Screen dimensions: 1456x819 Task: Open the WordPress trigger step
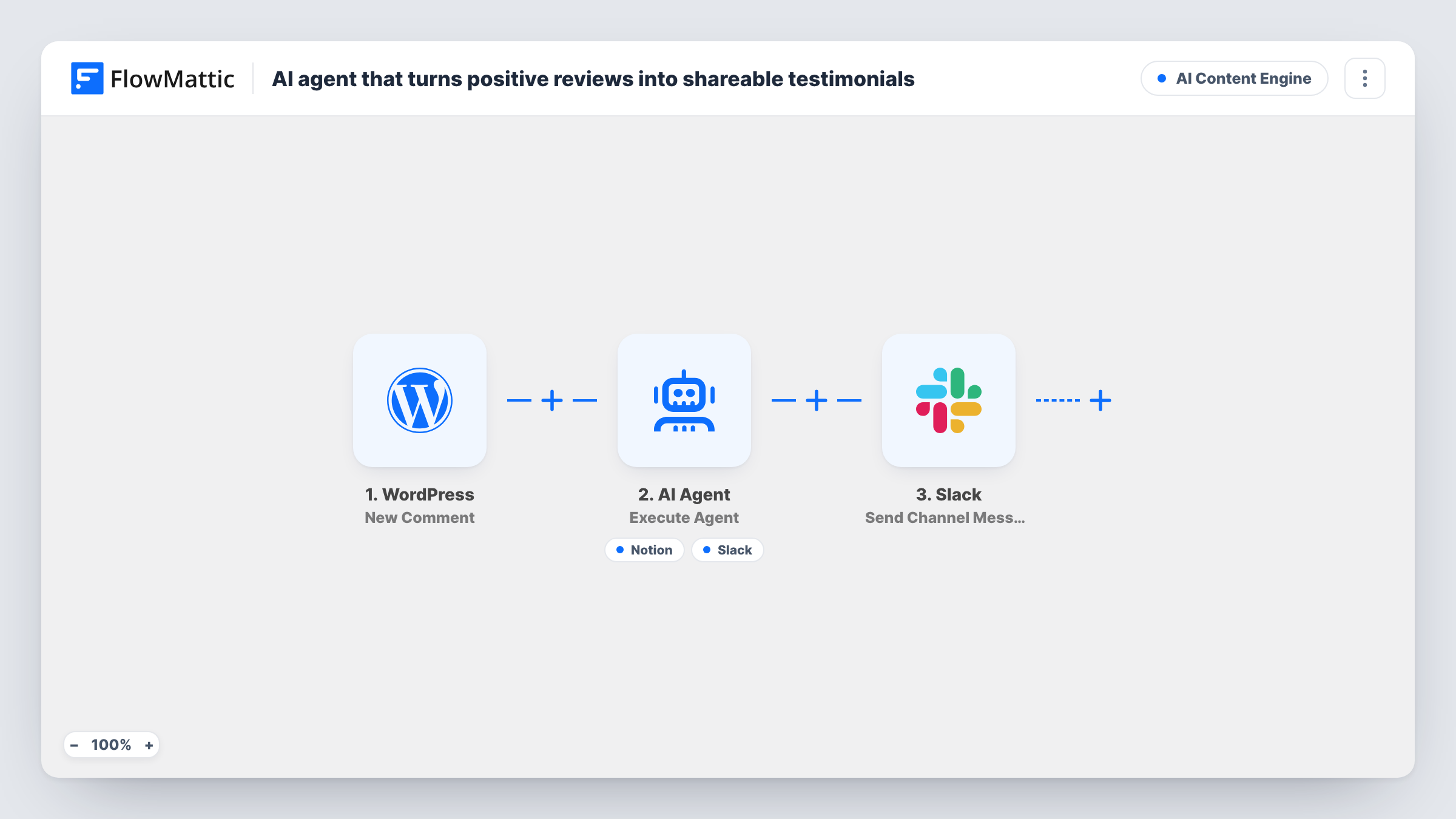click(x=420, y=400)
